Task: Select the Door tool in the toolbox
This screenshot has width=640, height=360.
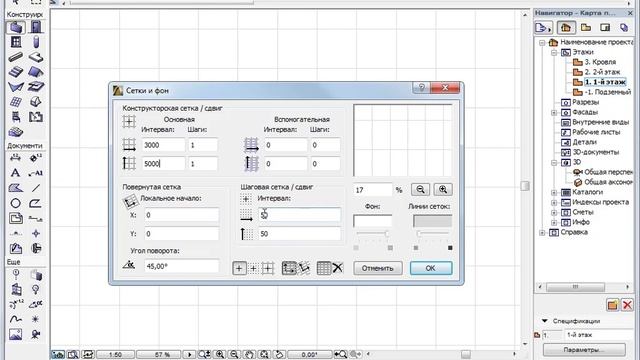Action: 36,27
